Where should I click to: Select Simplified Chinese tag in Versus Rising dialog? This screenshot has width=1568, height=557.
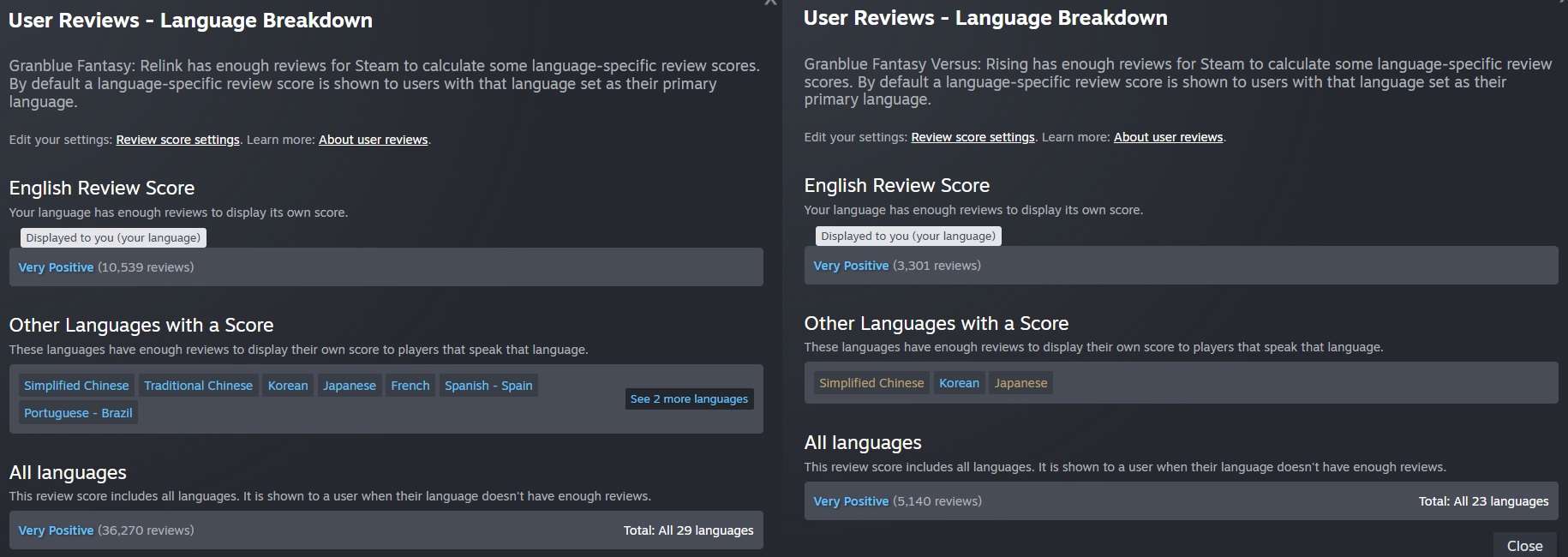(871, 383)
